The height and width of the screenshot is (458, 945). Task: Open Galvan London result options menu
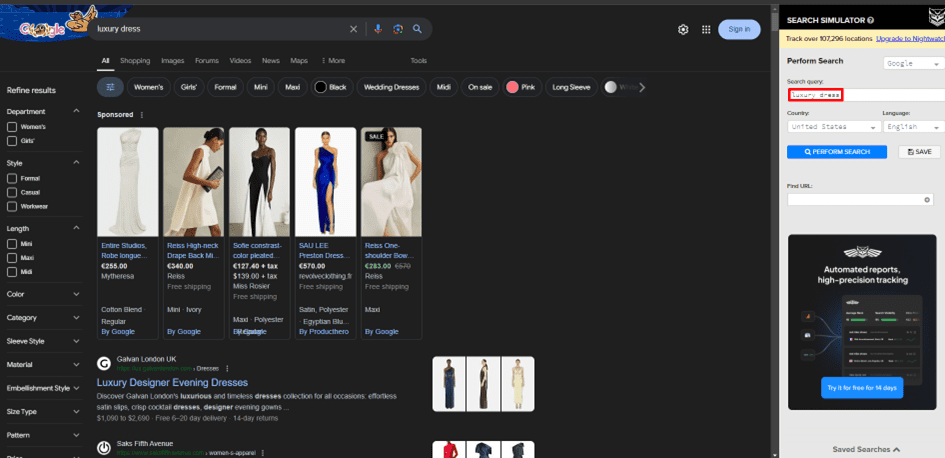tap(227, 368)
